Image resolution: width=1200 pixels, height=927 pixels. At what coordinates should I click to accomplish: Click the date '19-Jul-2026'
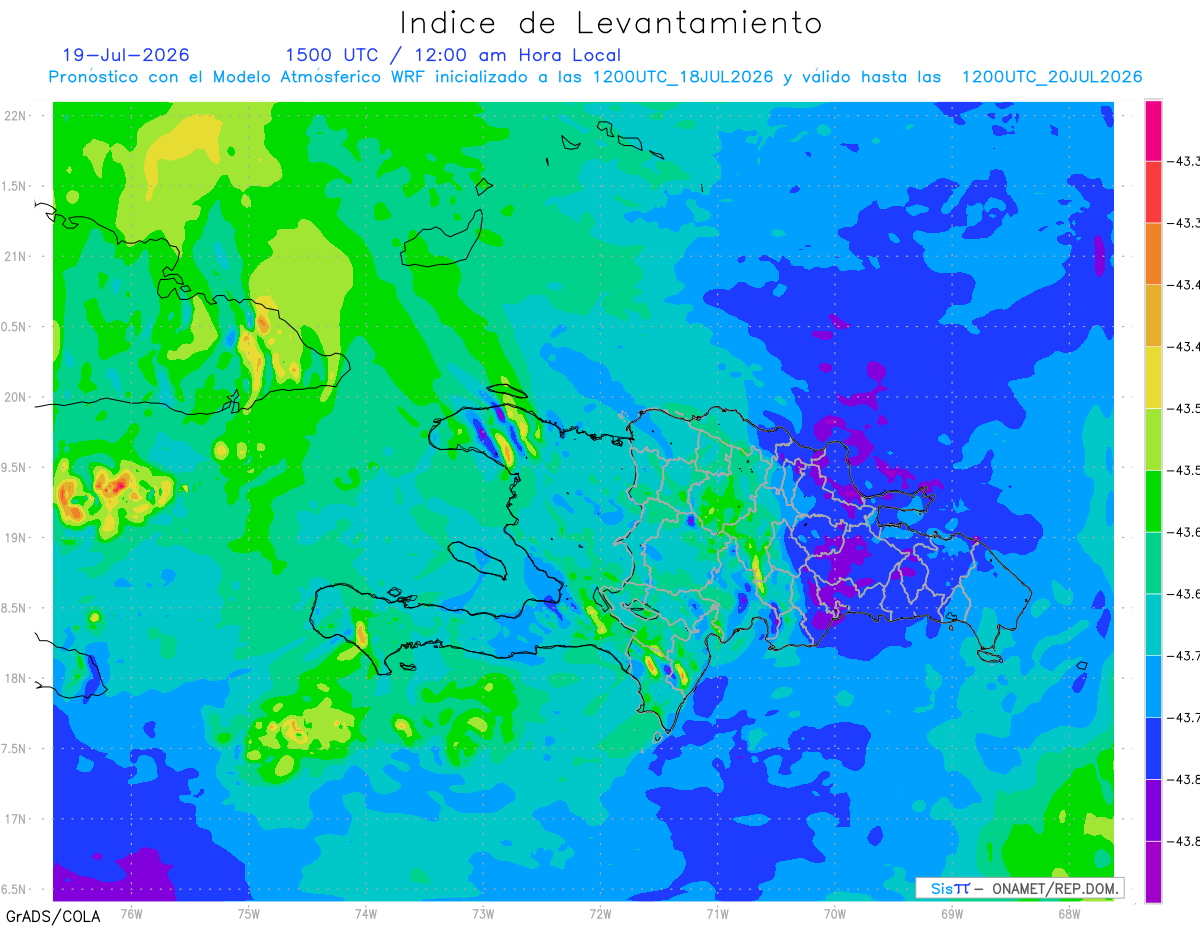pos(126,55)
